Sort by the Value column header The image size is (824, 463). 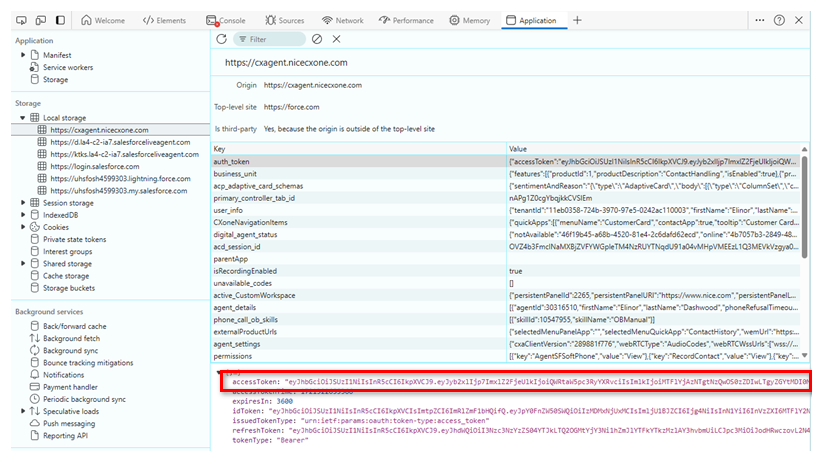click(x=653, y=149)
